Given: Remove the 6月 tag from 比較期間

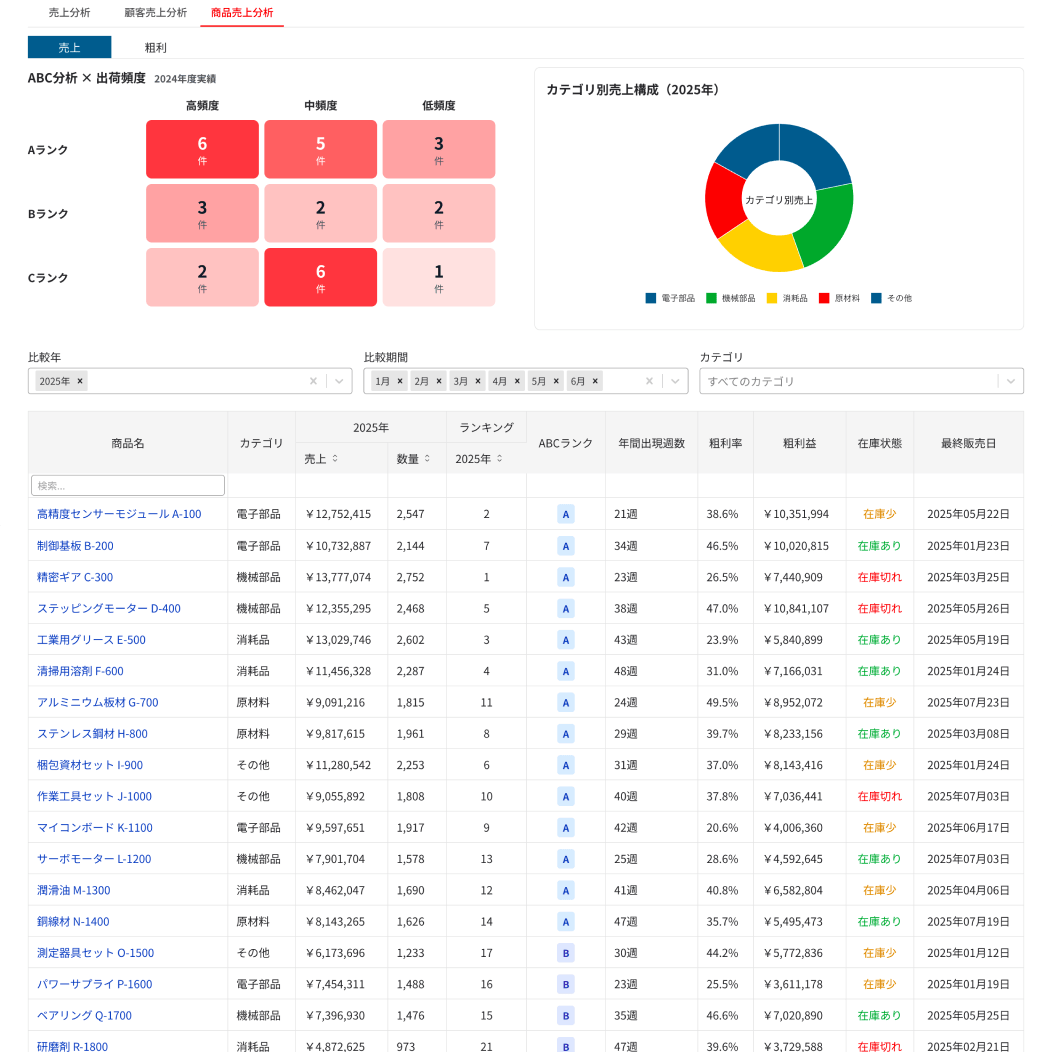Looking at the screenshot, I should [595, 381].
